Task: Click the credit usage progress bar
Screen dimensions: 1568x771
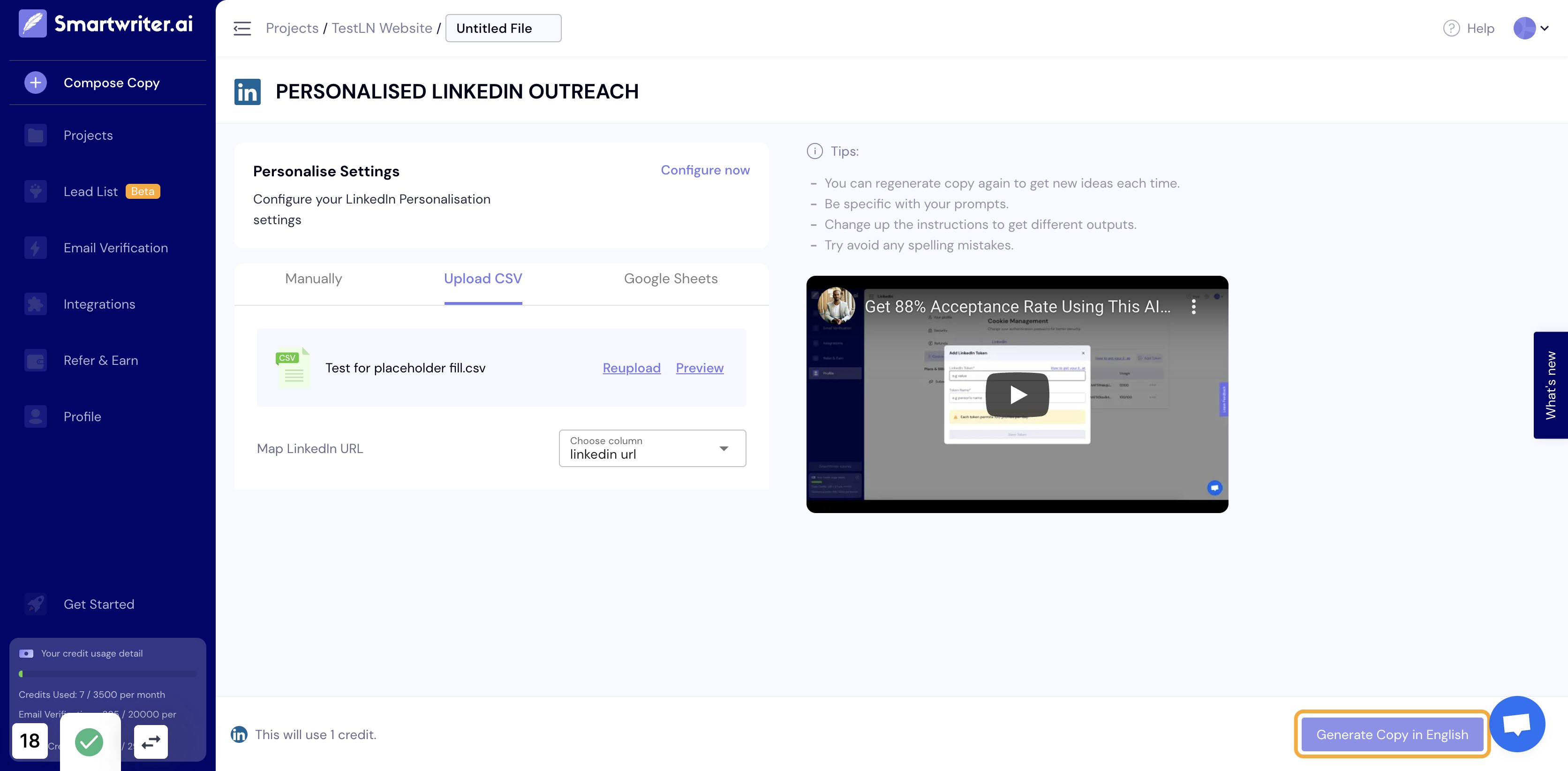Action: point(108,674)
